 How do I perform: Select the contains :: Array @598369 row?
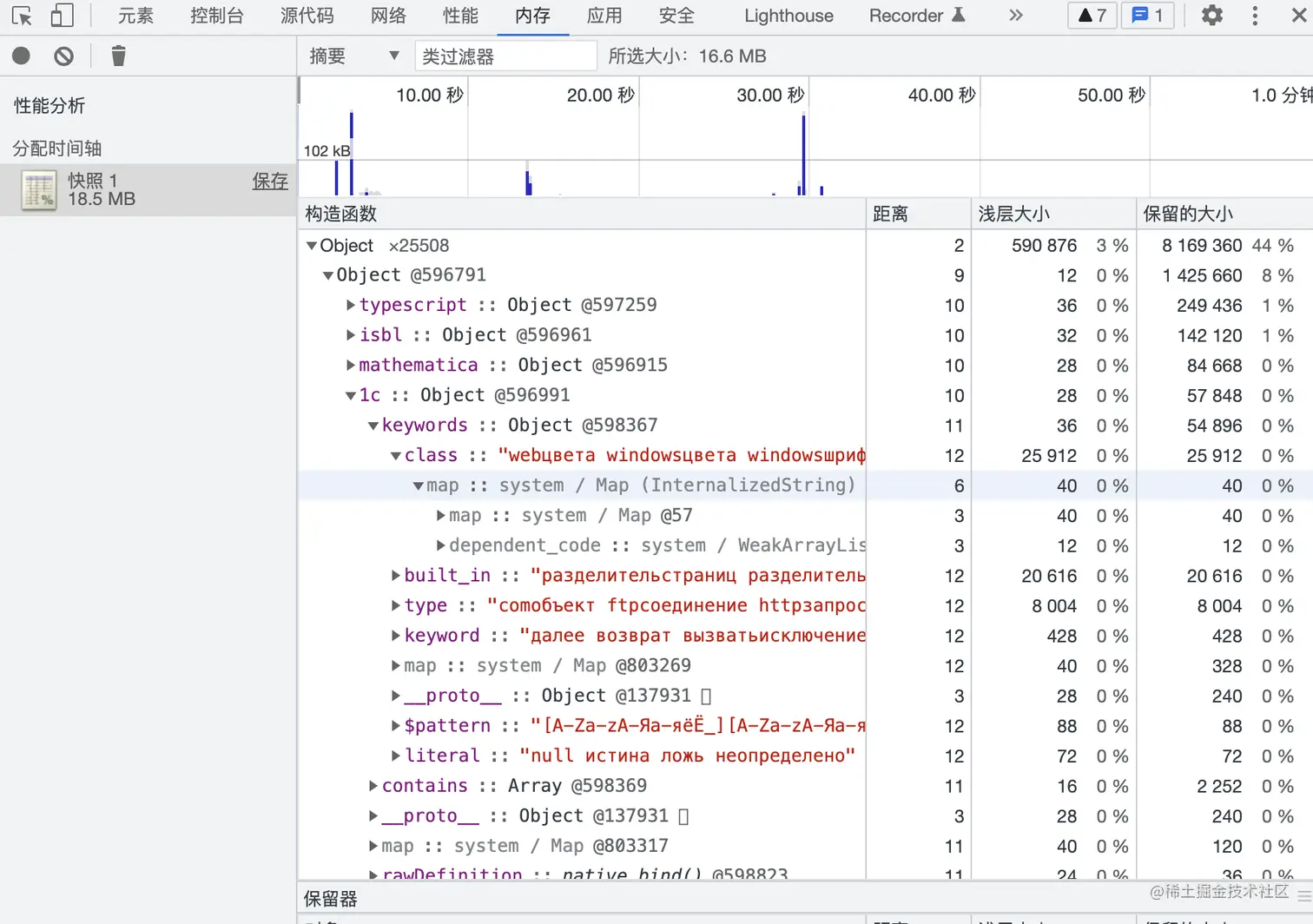point(805,786)
